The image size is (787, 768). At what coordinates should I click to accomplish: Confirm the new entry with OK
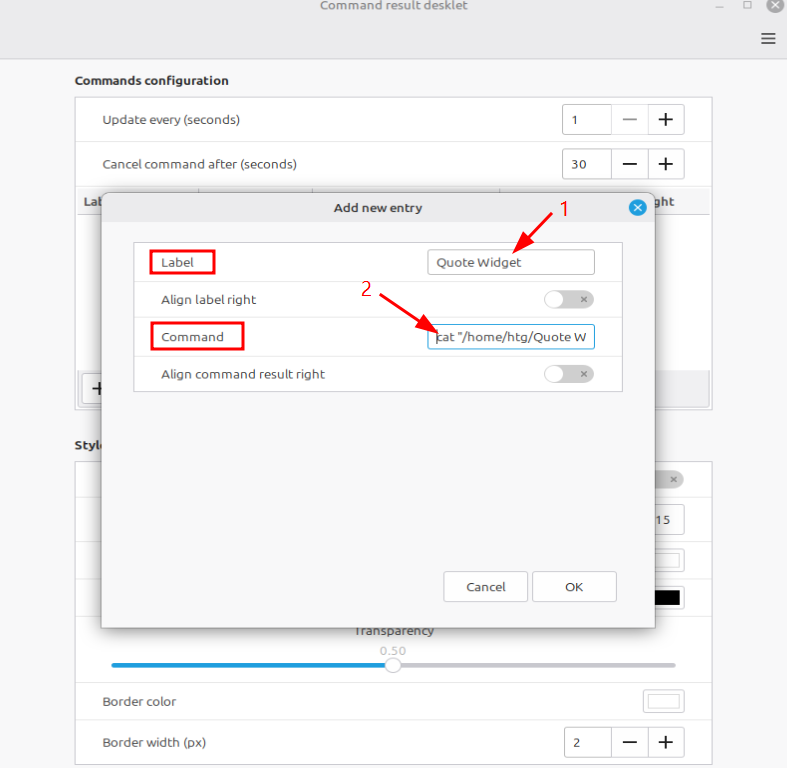pos(574,587)
